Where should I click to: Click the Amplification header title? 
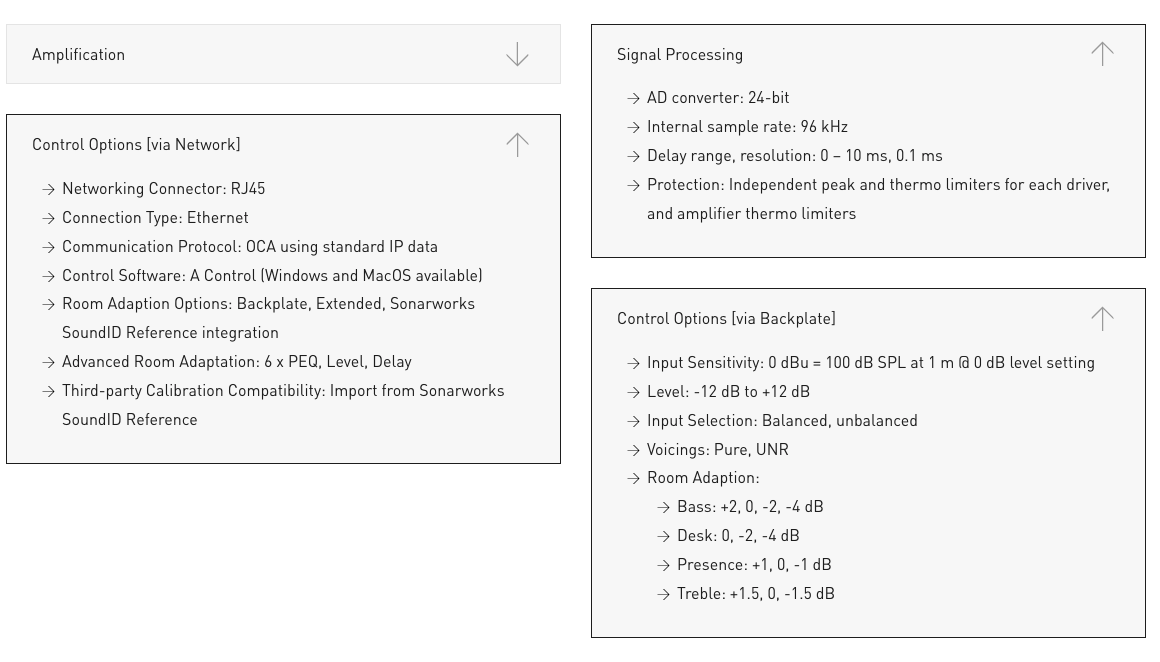pos(78,55)
